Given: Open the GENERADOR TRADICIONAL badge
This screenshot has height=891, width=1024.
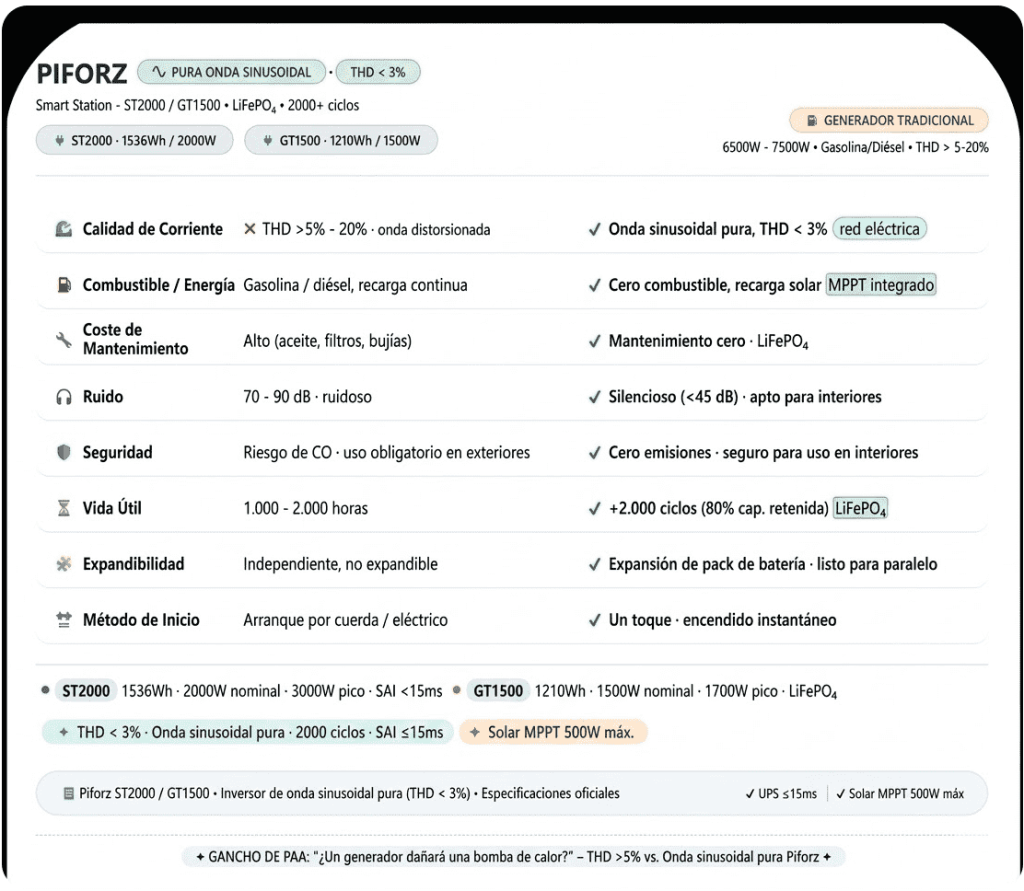Looking at the screenshot, I should pyautogui.click(x=888, y=120).
